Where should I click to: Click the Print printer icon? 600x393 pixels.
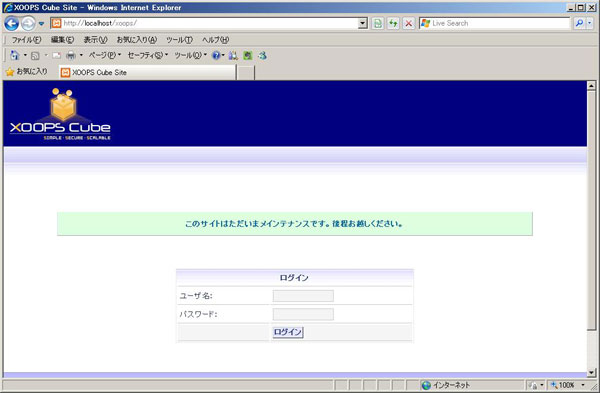(x=71, y=56)
